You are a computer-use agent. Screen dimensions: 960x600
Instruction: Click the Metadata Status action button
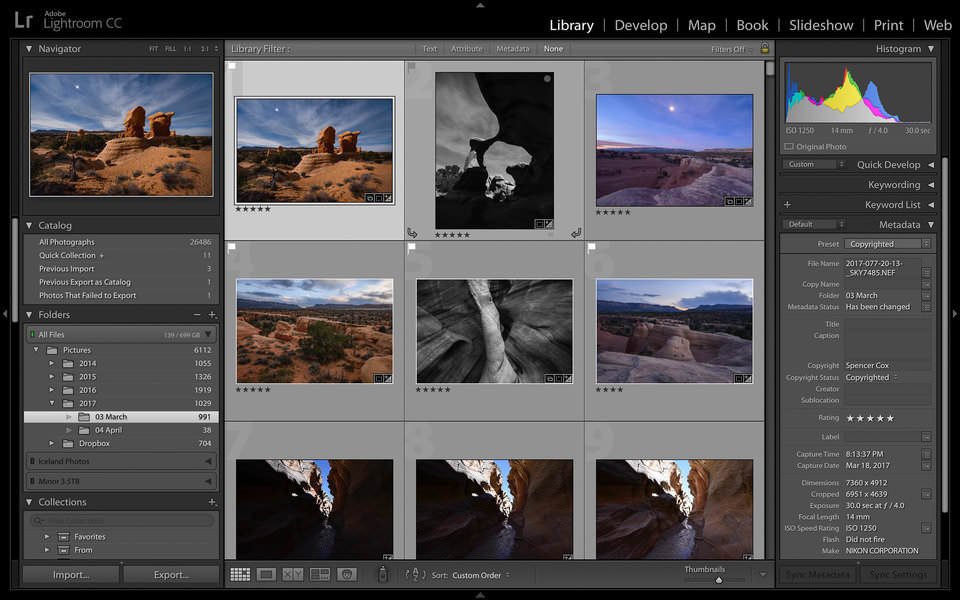click(x=926, y=307)
